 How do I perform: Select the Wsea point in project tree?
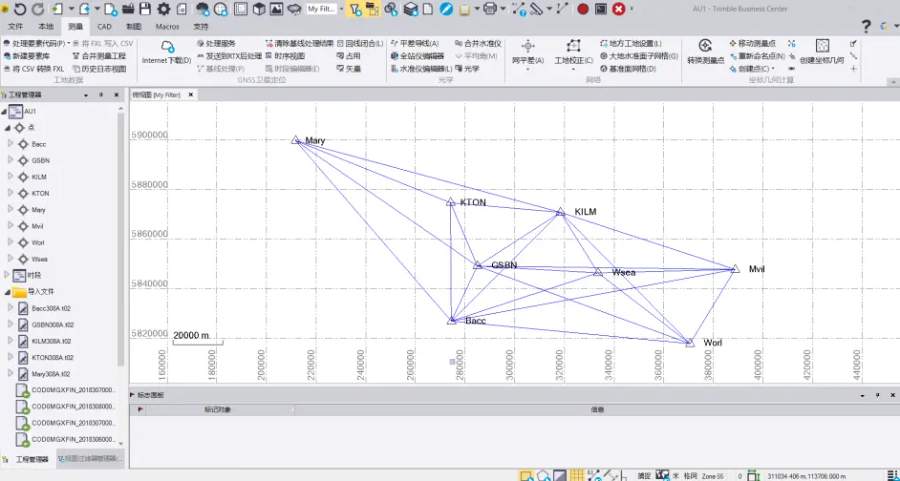click(40, 259)
